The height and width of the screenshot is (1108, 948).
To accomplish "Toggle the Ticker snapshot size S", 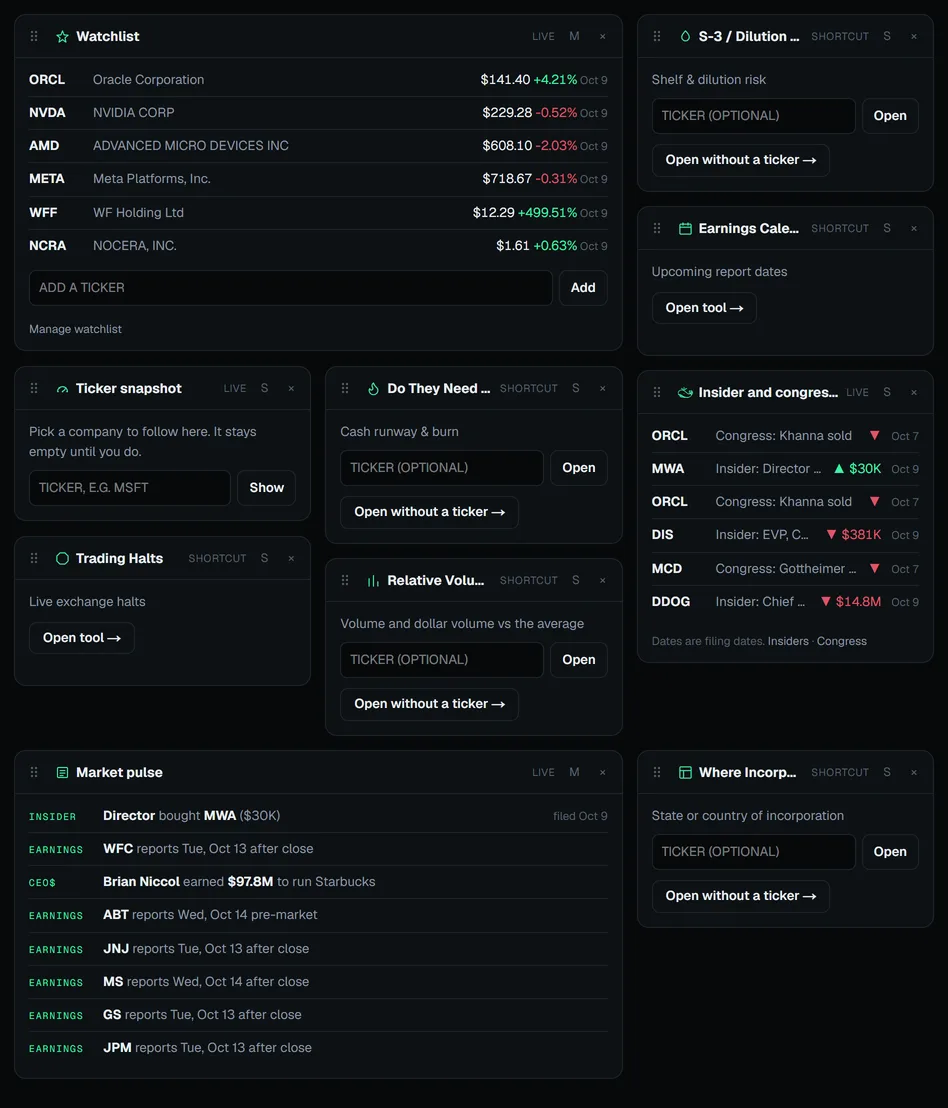I will [x=264, y=388].
